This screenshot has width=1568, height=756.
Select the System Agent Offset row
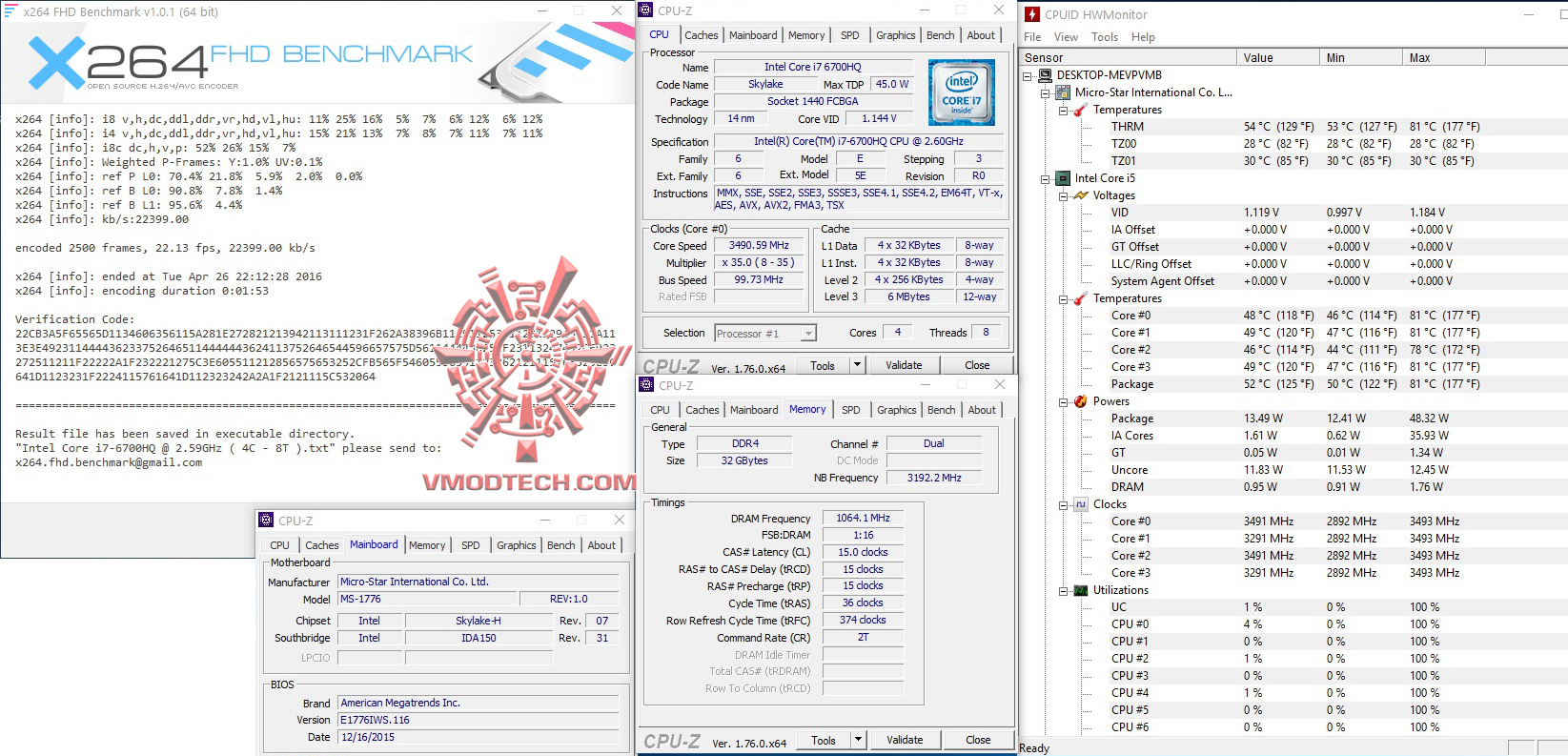tap(1294, 281)
